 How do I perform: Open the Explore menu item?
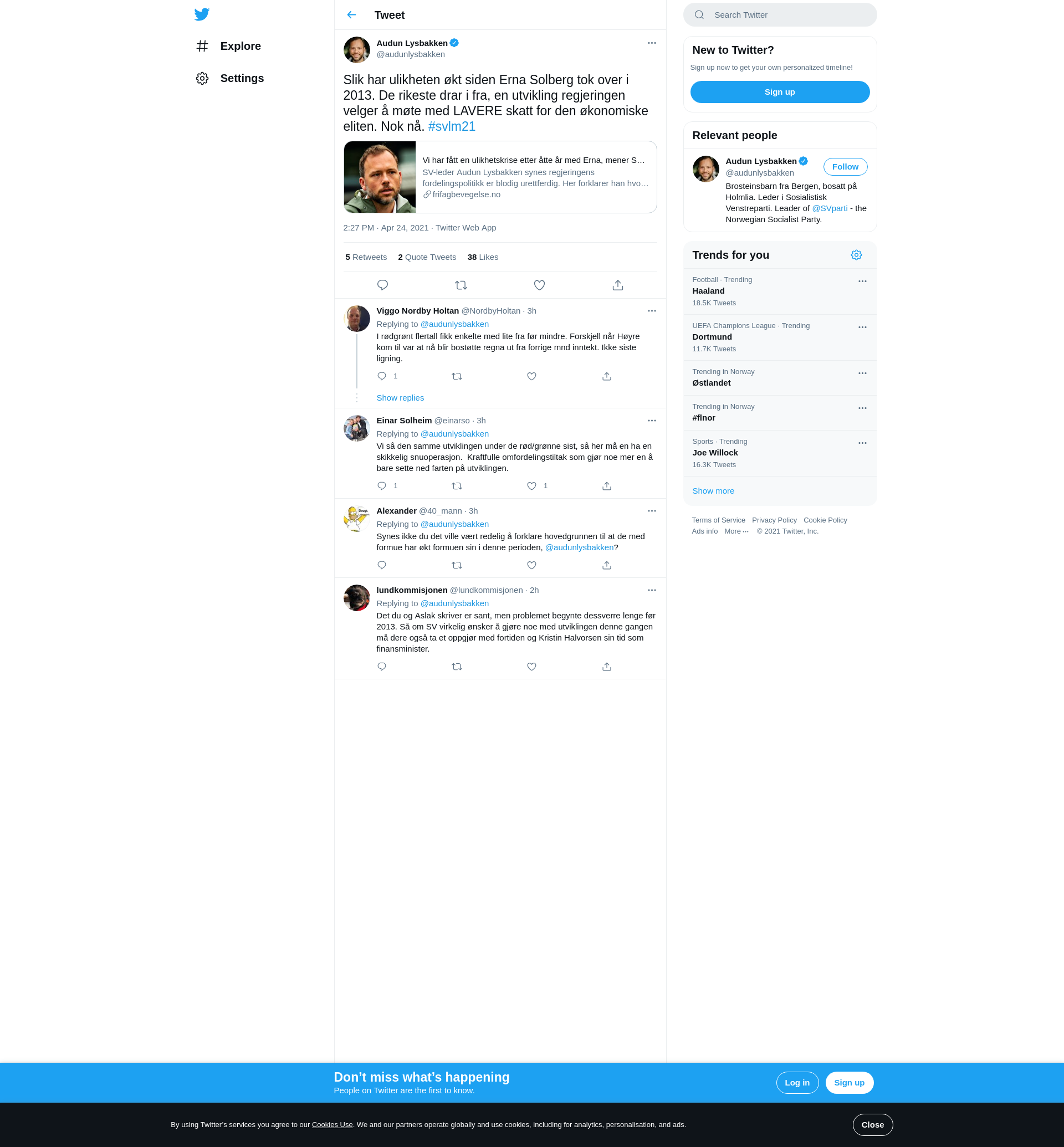[228, 46]
